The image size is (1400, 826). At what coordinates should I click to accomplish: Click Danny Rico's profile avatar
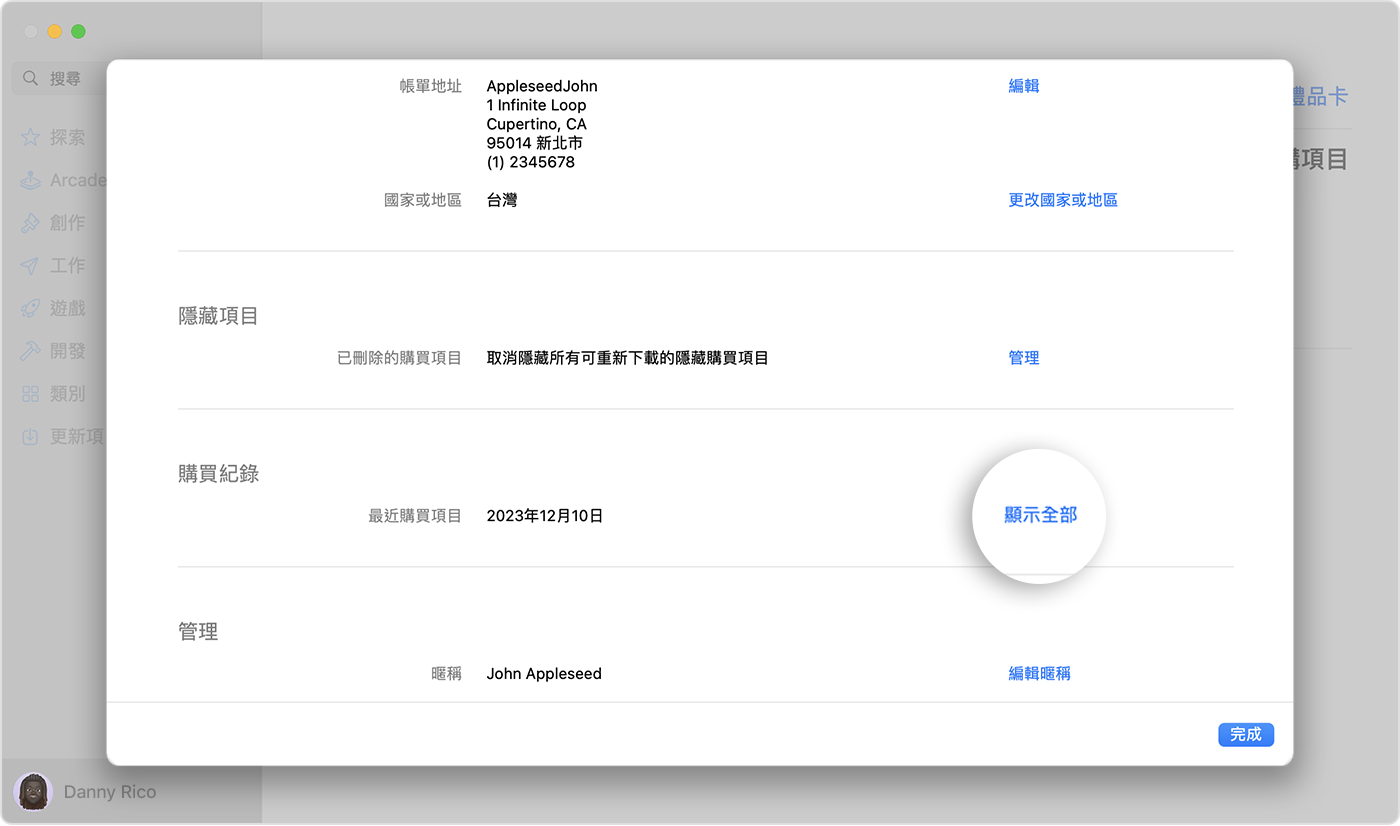pos(34,791)
